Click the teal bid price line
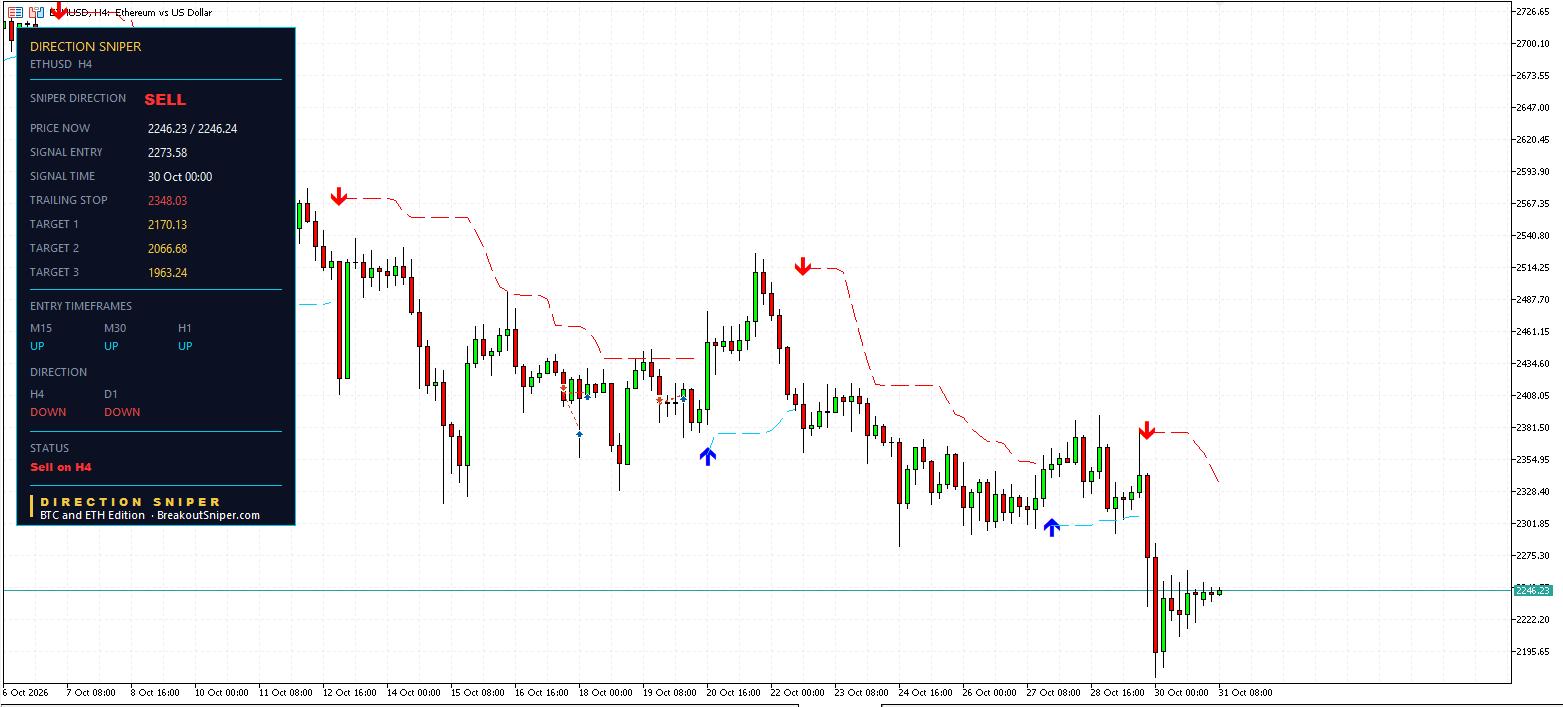This screenshot has height=707, width=1563. (x=756, y=591)
